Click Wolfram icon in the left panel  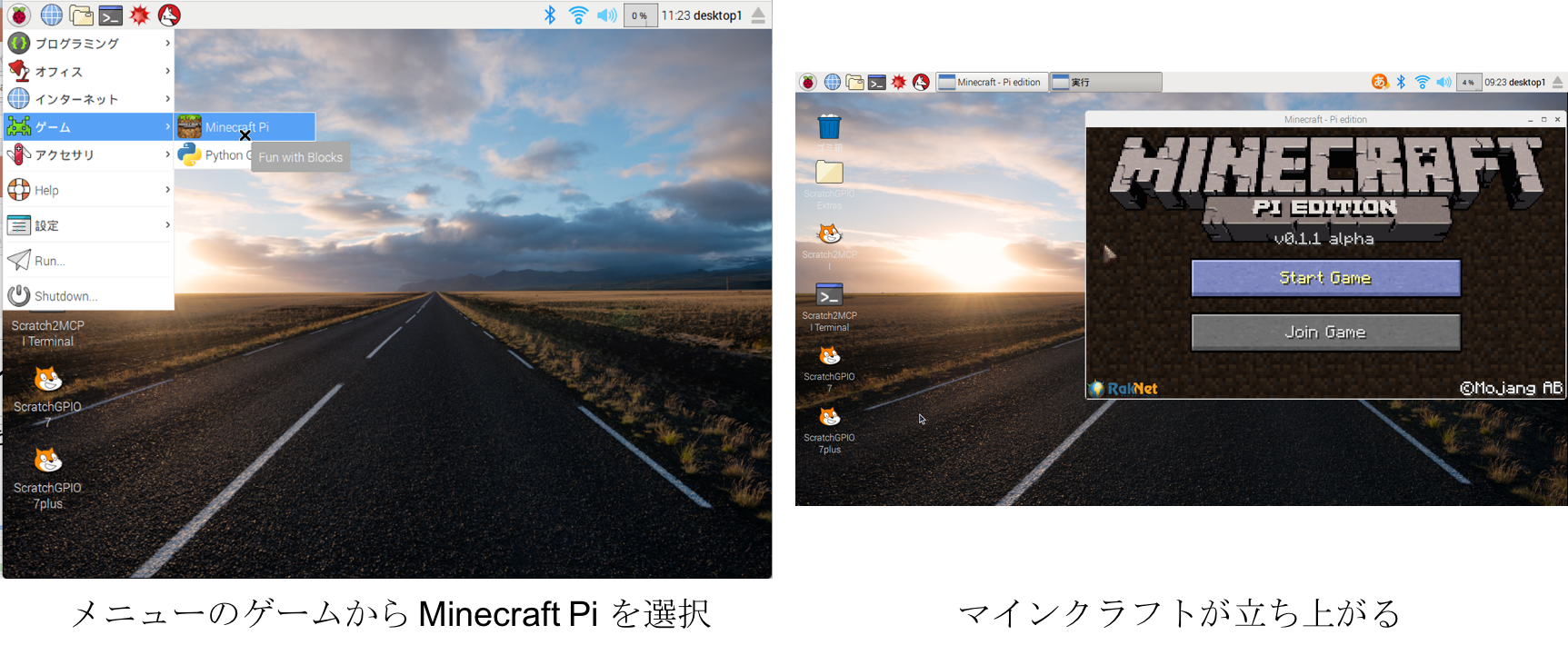tap(169, 15)
